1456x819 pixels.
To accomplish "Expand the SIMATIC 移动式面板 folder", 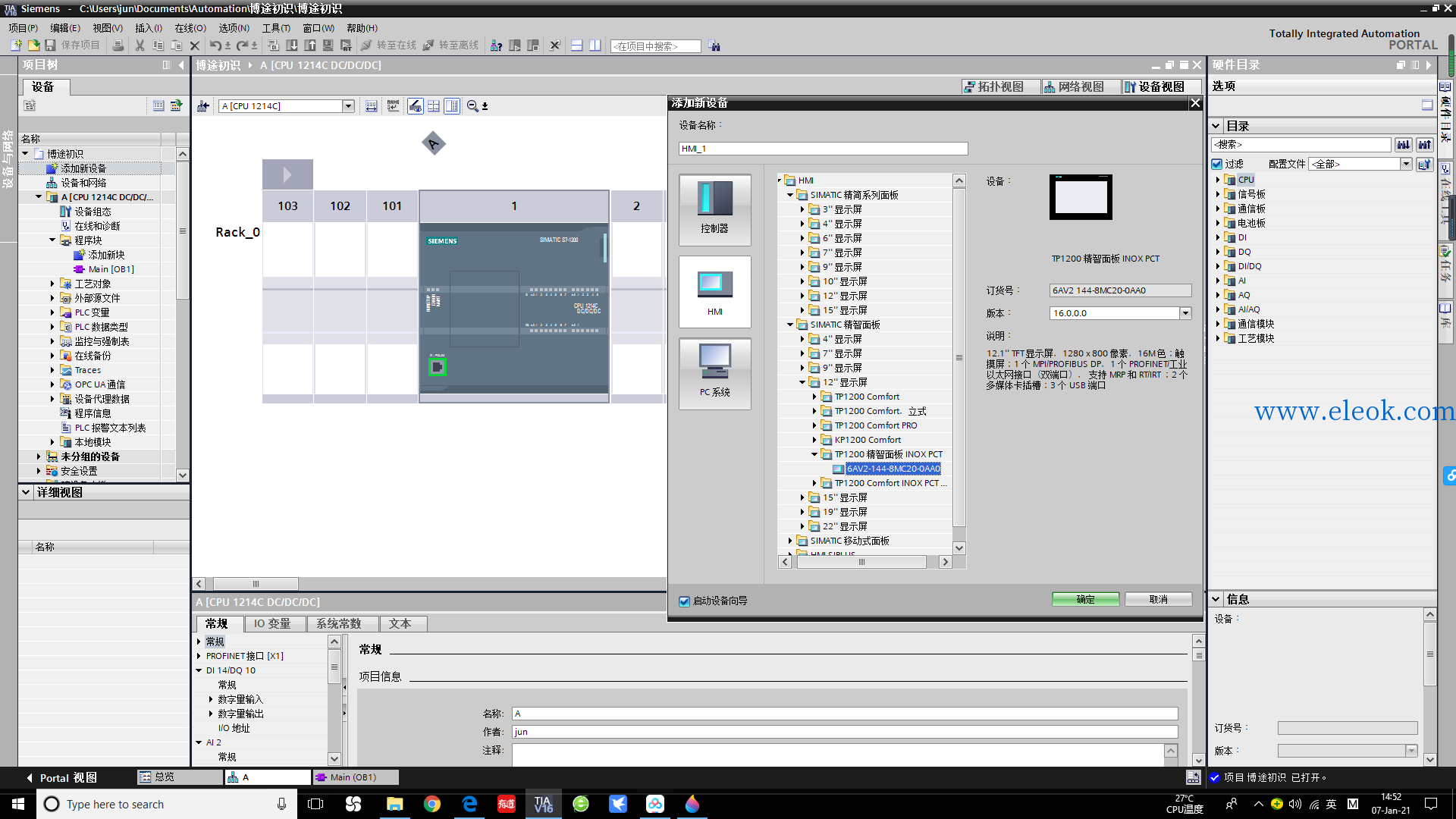I will click(x=790, y=541).
